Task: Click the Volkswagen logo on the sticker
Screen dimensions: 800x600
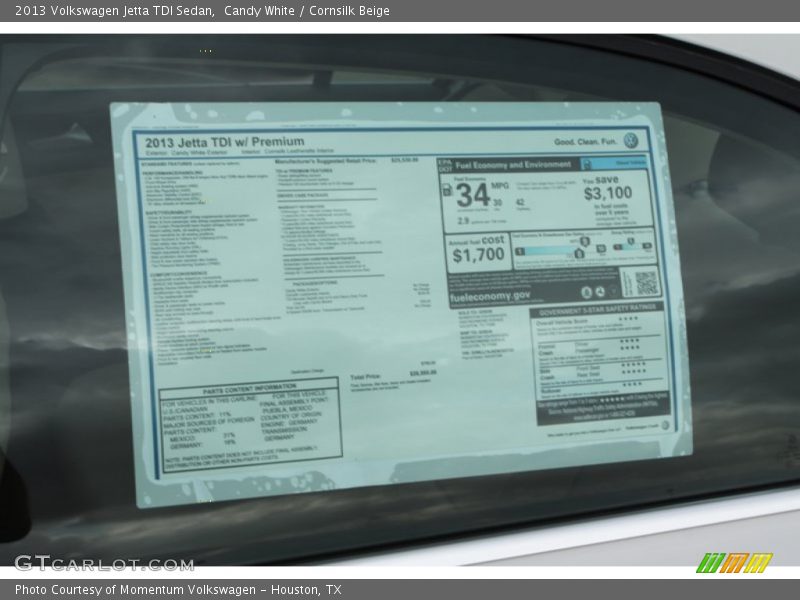Action: (x=631, y=141)
